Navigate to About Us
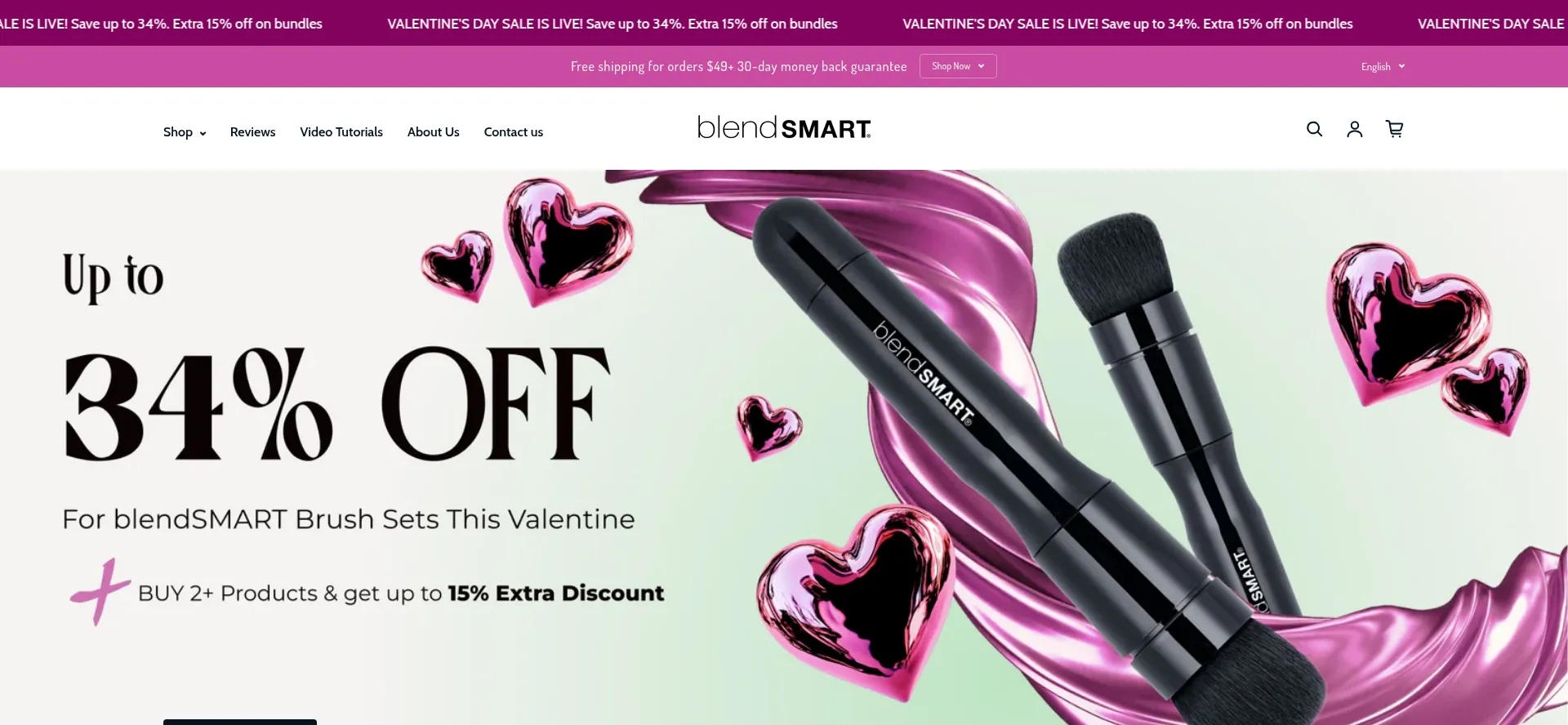Viewport: 1568px width, 725px height. [433, 132]
